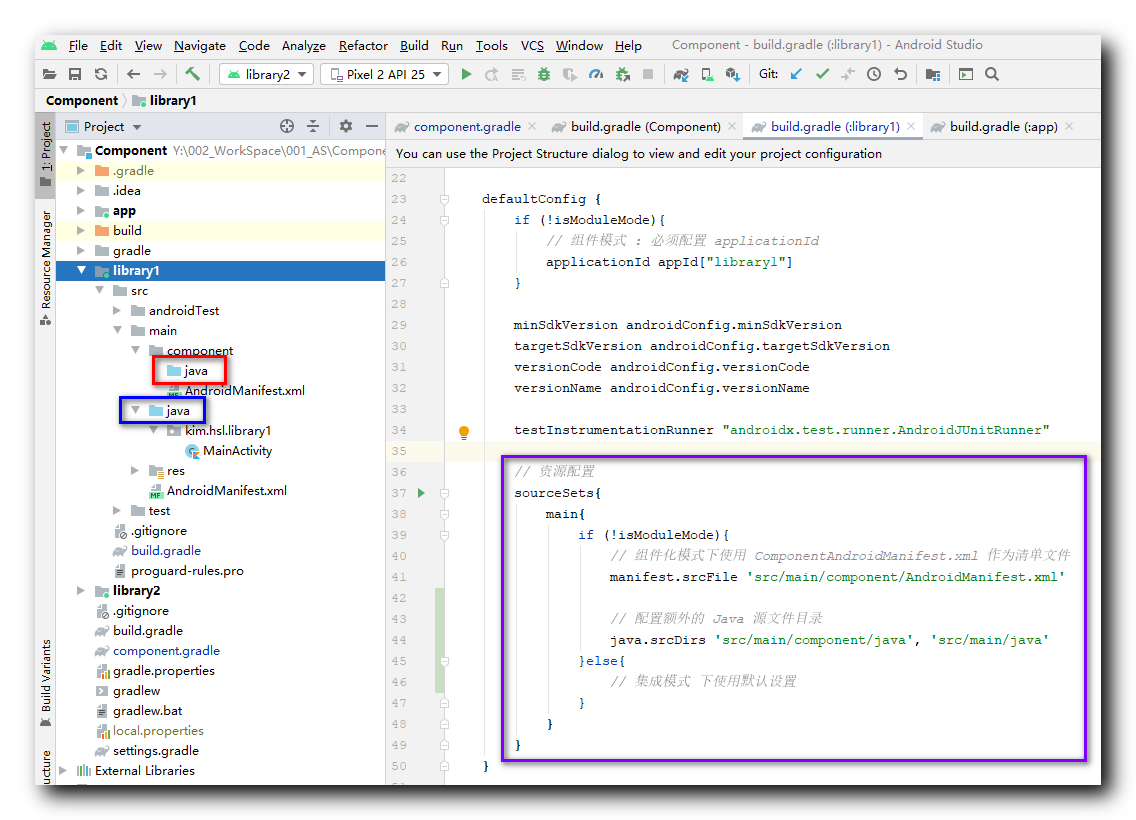Select the kim.hsl.library1 package
The height and width of the screenshot is (820, 1136).
click(227, 430)
